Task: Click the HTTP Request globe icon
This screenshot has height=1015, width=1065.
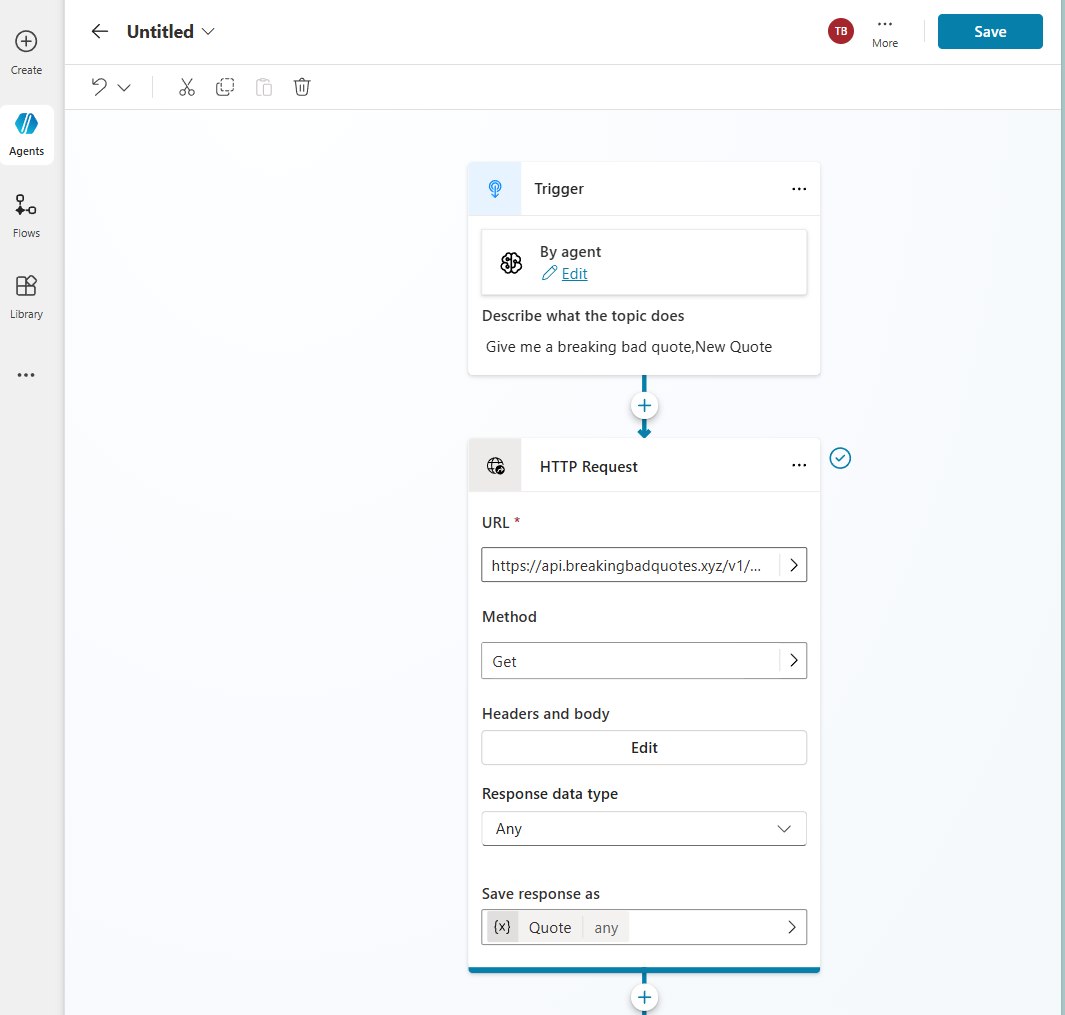Action: pyautogui.click(x=495, y=466)
